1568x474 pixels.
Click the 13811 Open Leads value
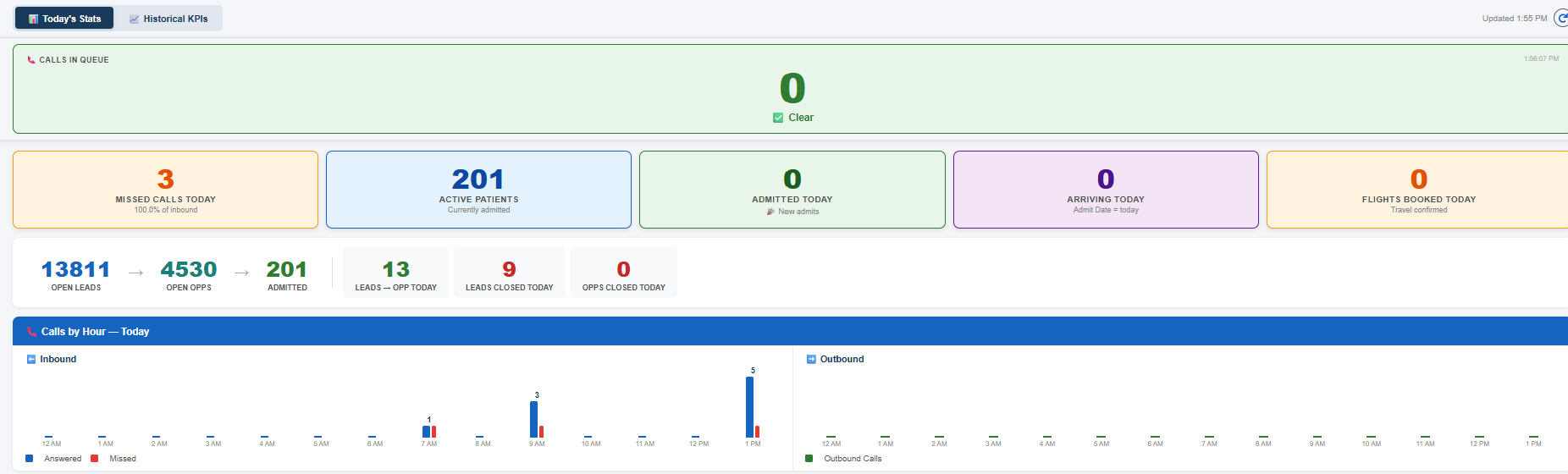(x=76, y=269)
